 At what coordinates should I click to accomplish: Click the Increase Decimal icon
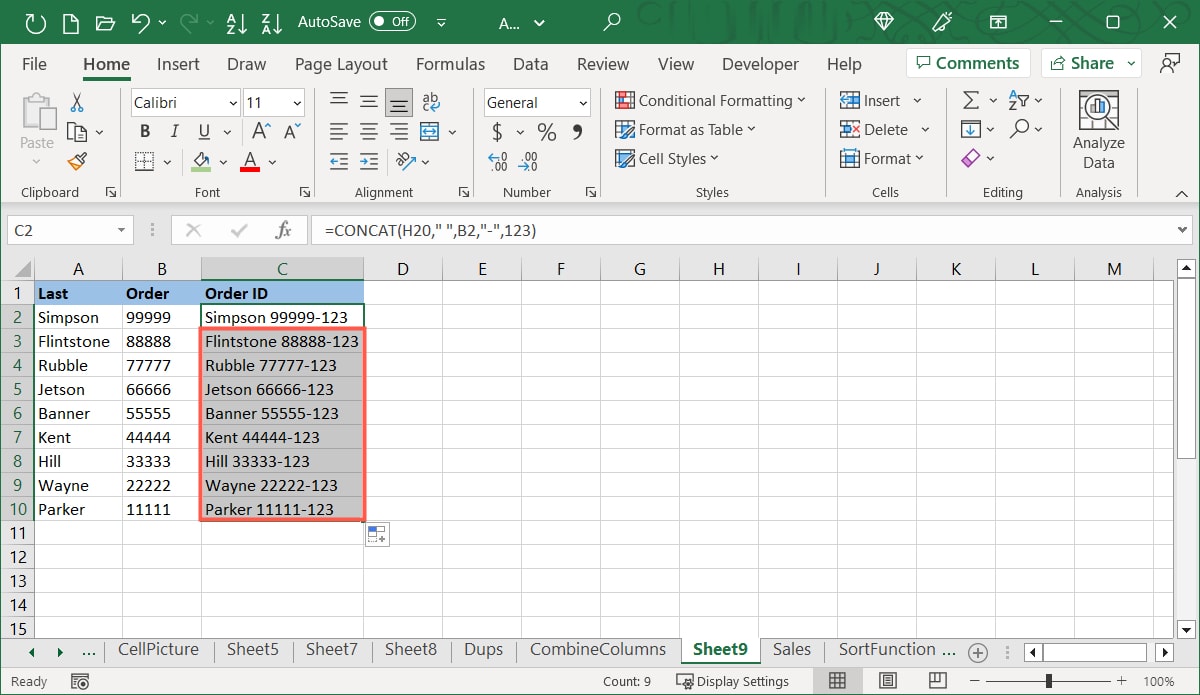[498, 161]
